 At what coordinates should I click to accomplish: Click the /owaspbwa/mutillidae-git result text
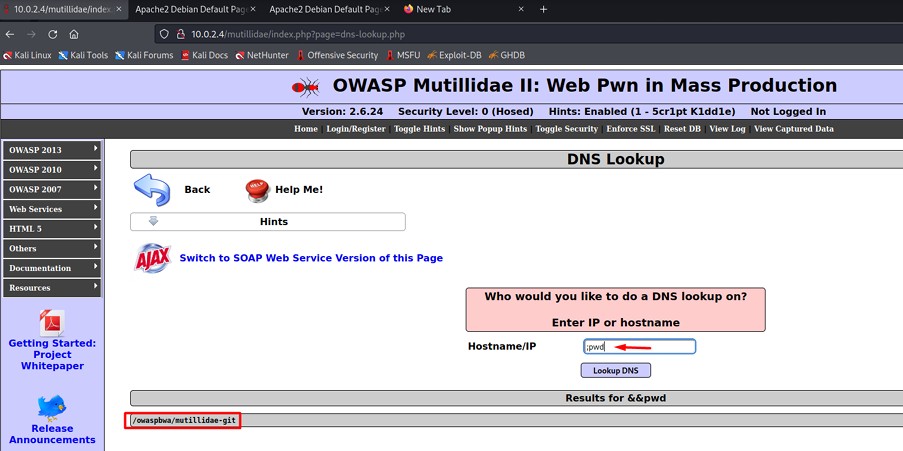click(x=184, y=421)
